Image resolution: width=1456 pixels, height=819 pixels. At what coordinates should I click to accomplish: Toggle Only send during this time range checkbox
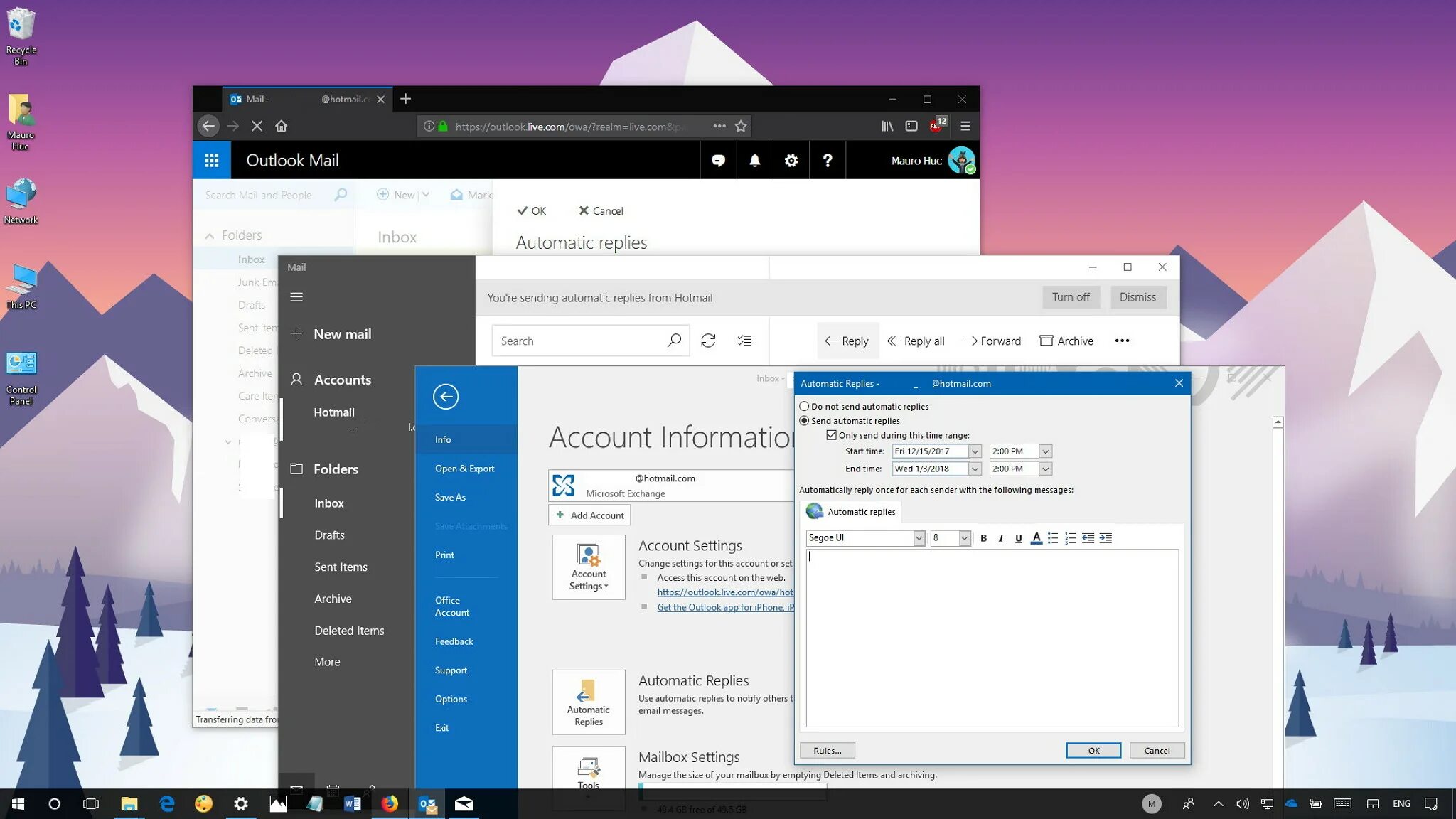[831, 434]
